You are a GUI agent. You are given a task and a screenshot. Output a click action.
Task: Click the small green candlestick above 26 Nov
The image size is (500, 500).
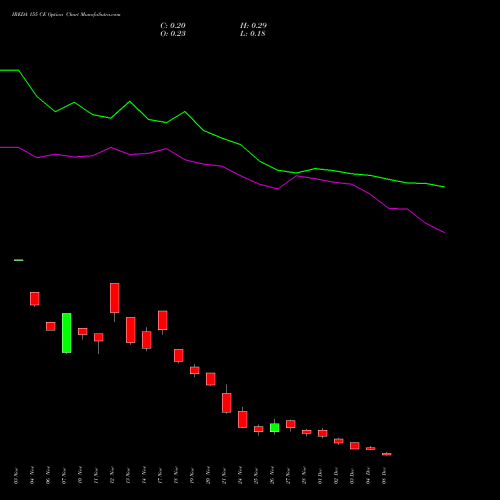275,427
